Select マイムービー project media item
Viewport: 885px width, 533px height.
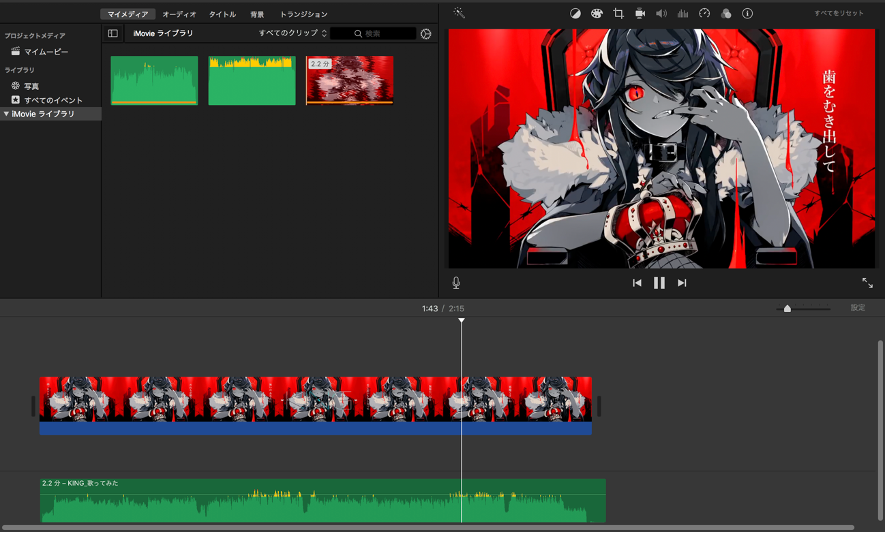pyautogui.click(x=40, y=51)
